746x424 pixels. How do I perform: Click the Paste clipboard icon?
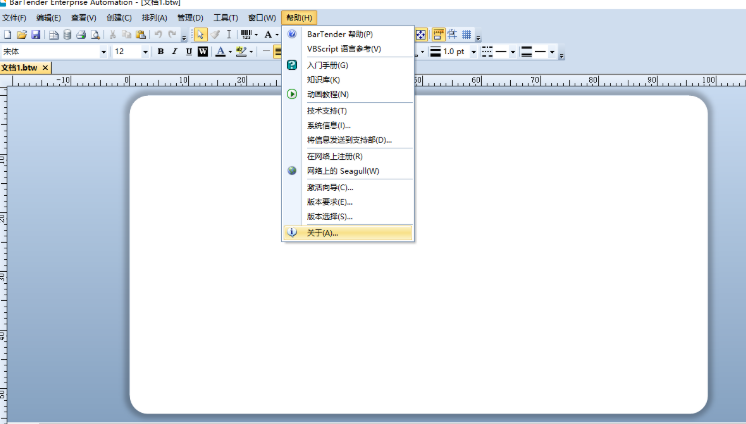pyautogui.click(x=141, y=35)
